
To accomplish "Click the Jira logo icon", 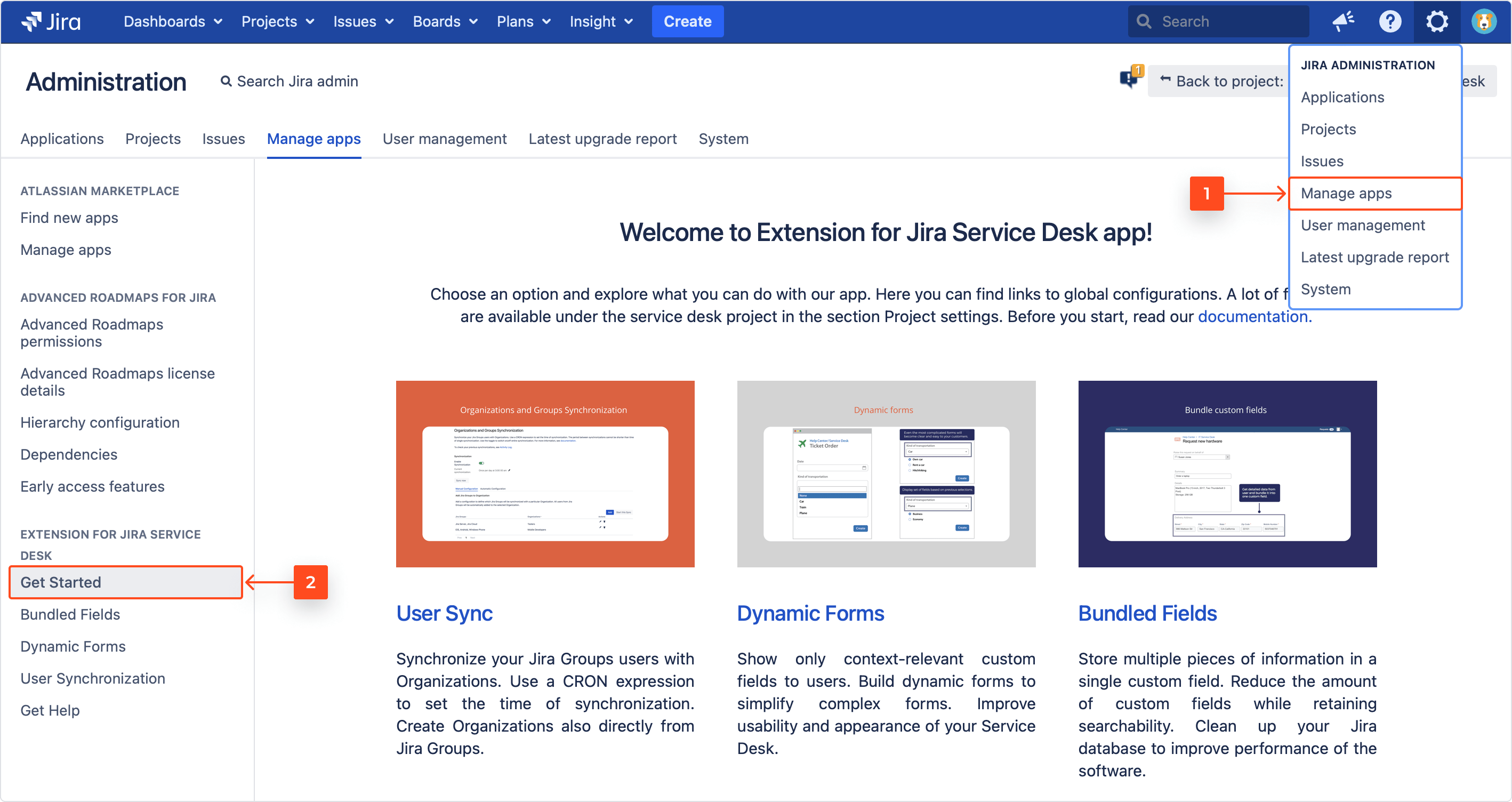I will click(31, 21).
